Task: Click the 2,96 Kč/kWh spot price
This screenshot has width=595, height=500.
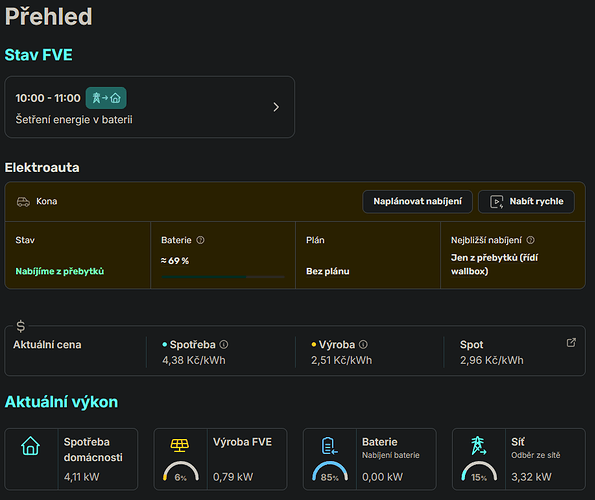Action: pos(492,360)
